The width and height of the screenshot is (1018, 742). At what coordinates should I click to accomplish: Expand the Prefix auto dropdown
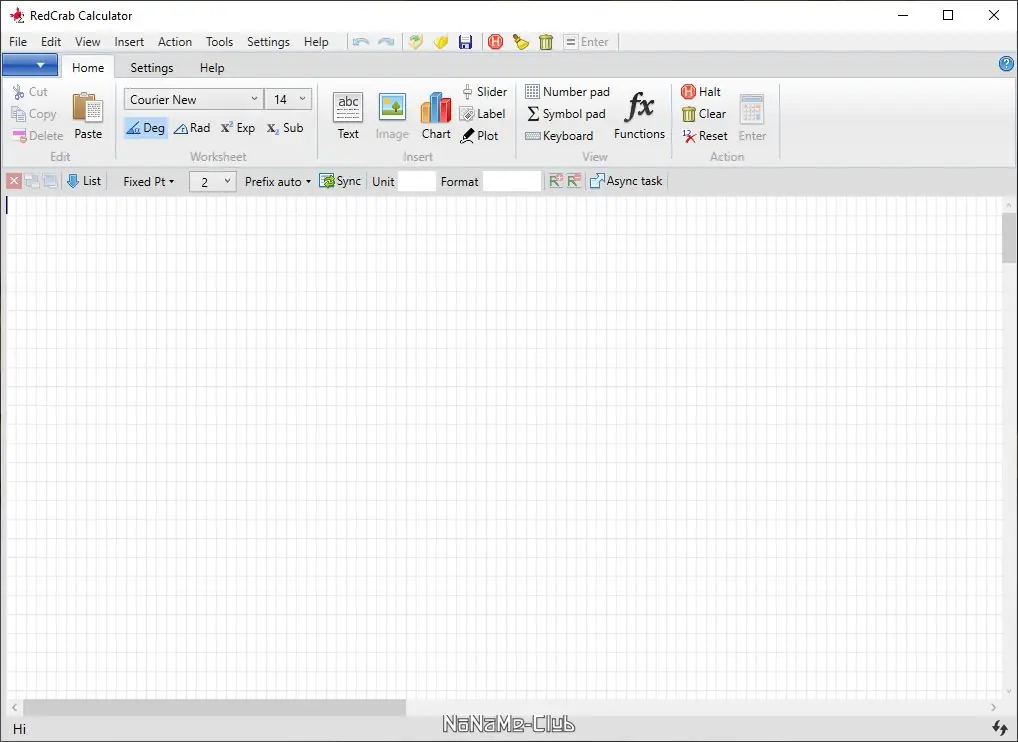(x=278, y=182)
